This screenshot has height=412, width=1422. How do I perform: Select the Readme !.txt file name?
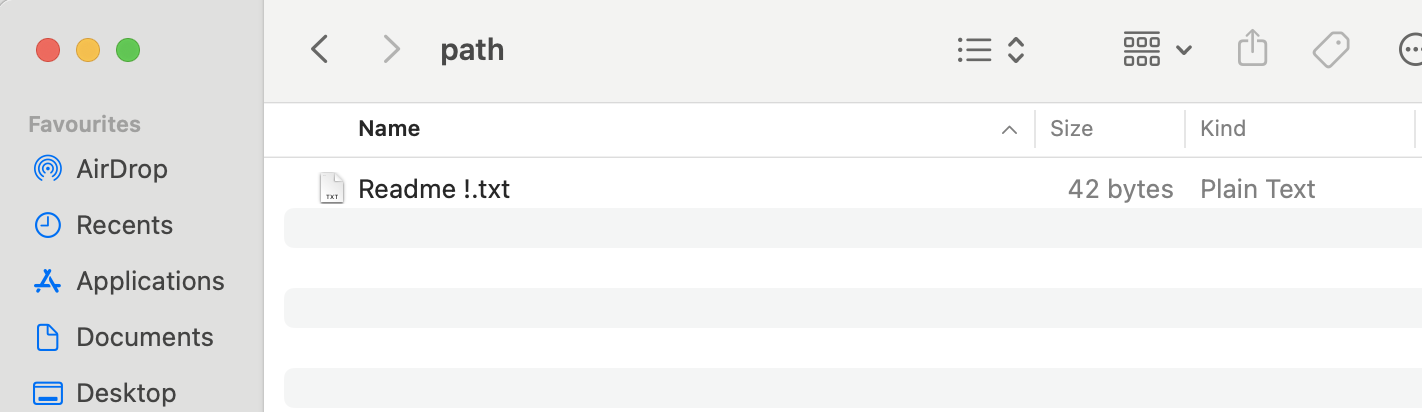434,189
